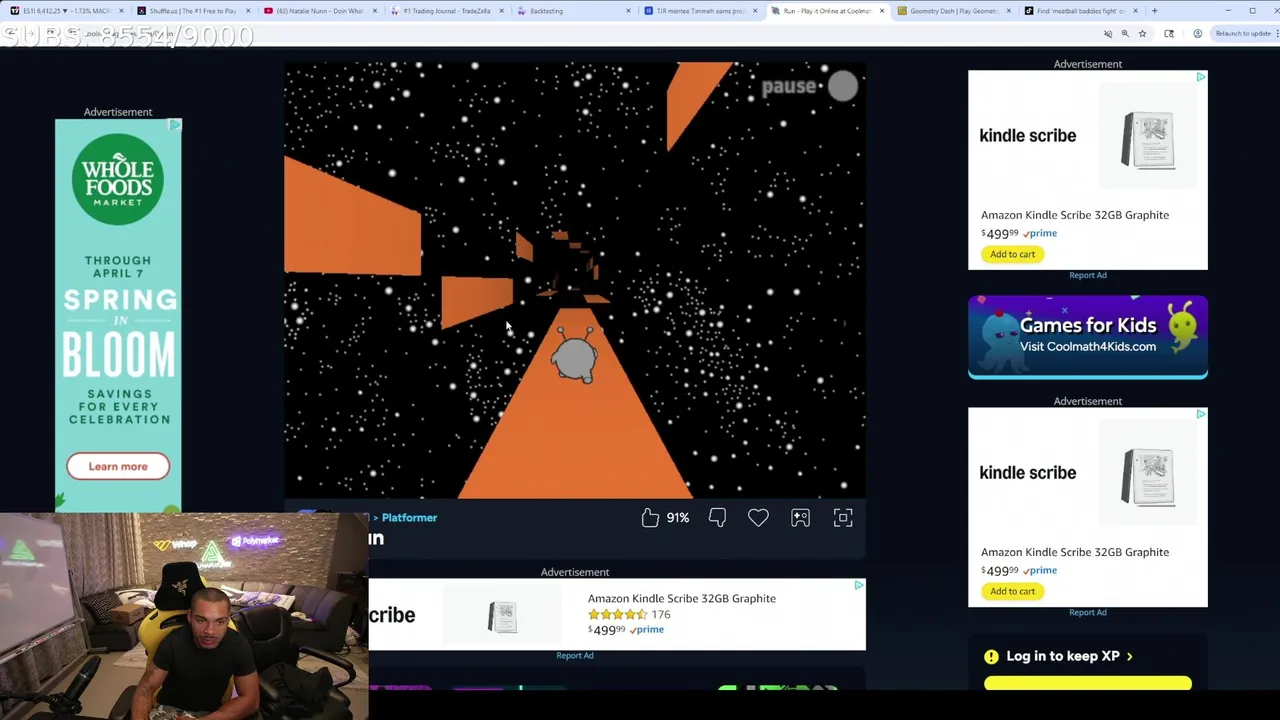Open the Games for Kids Coolmath4Kids banner
This screenshot has height=720, width=1280.
tap(1088, 337)
